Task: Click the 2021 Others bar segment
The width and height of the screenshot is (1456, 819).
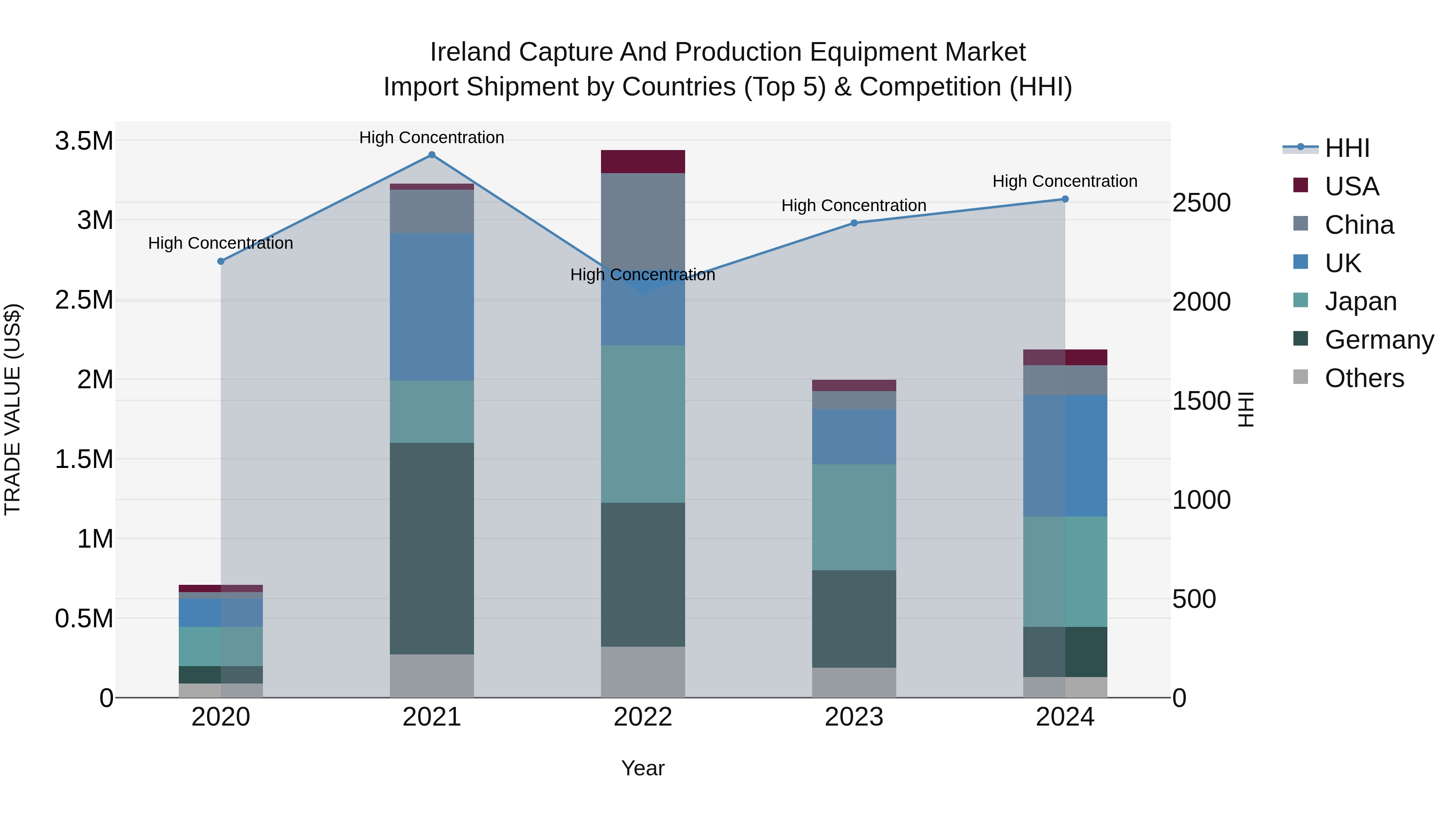Action: tap(432, 676)
